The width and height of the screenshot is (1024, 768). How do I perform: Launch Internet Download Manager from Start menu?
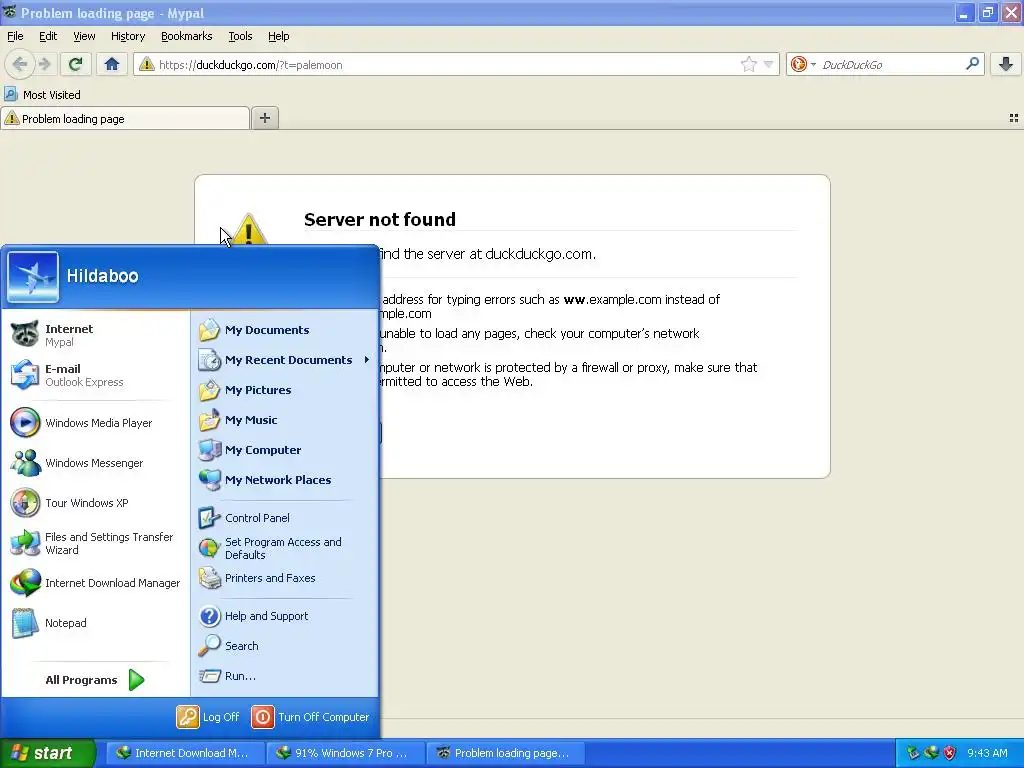[97, 583]
